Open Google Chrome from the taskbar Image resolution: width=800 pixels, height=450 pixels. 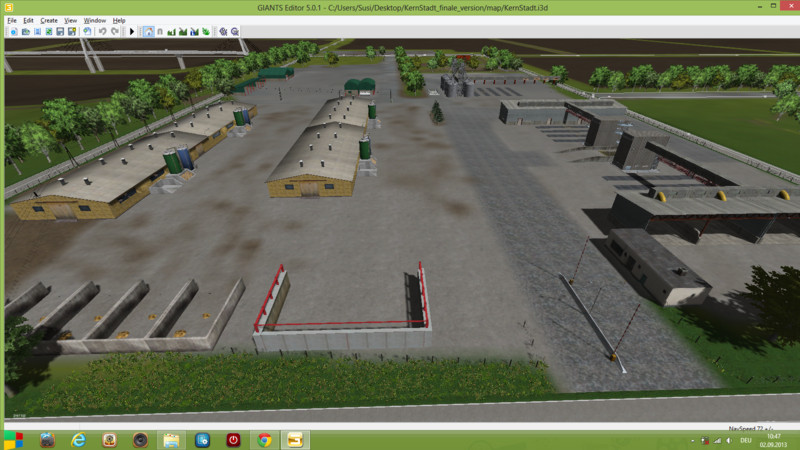click(x=264, y=439)
